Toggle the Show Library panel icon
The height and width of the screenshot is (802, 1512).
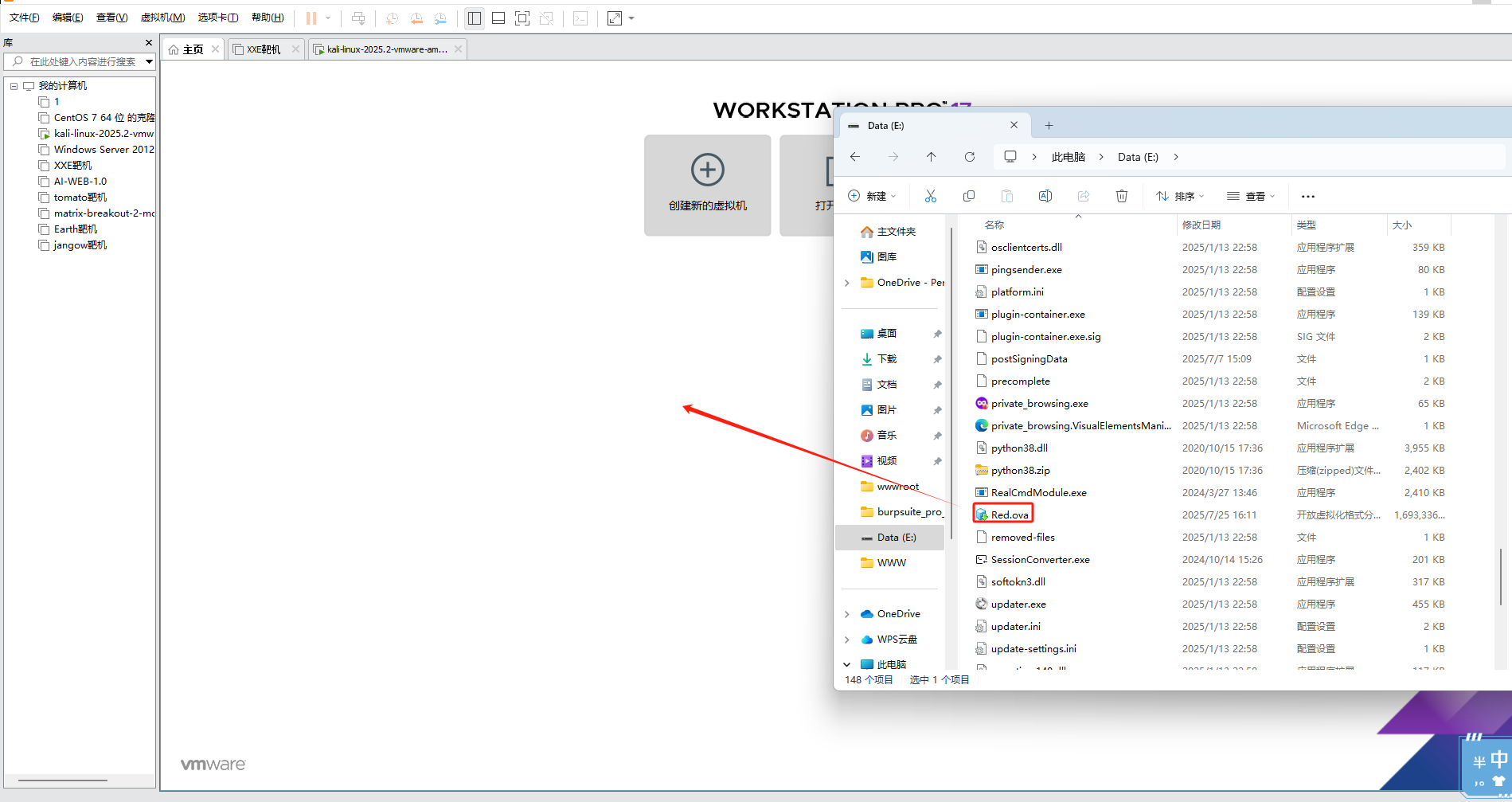[x=475, y=18]
